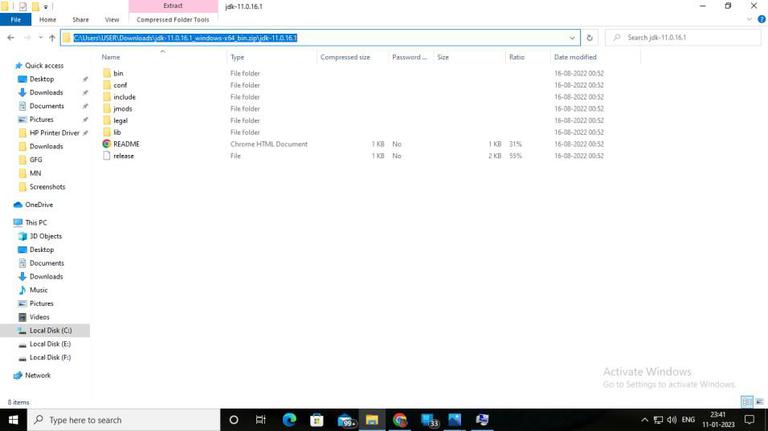Open the Screenshots folder in sidebar
Viewport: 768px width, 431px height.
point(47,187)
